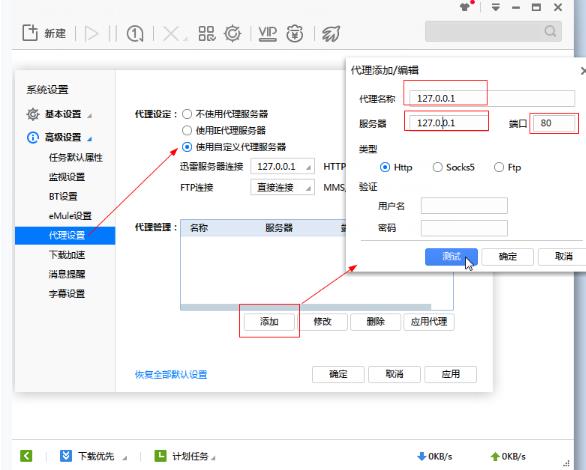Image resolution: width=586 pixels, height=470 pixels.
Task: Click the pause download icon
Action: point(112,34)
